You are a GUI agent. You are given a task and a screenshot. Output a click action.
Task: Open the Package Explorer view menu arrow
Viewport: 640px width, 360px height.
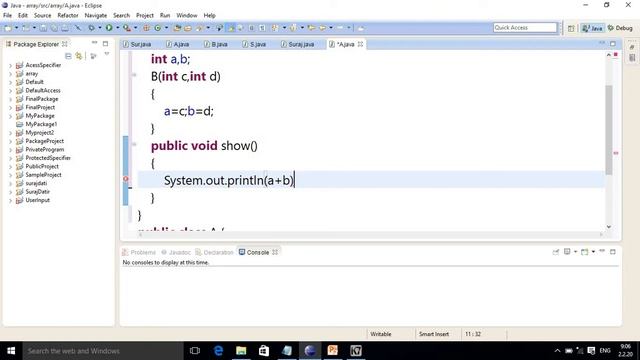click(x=107, y=54)
